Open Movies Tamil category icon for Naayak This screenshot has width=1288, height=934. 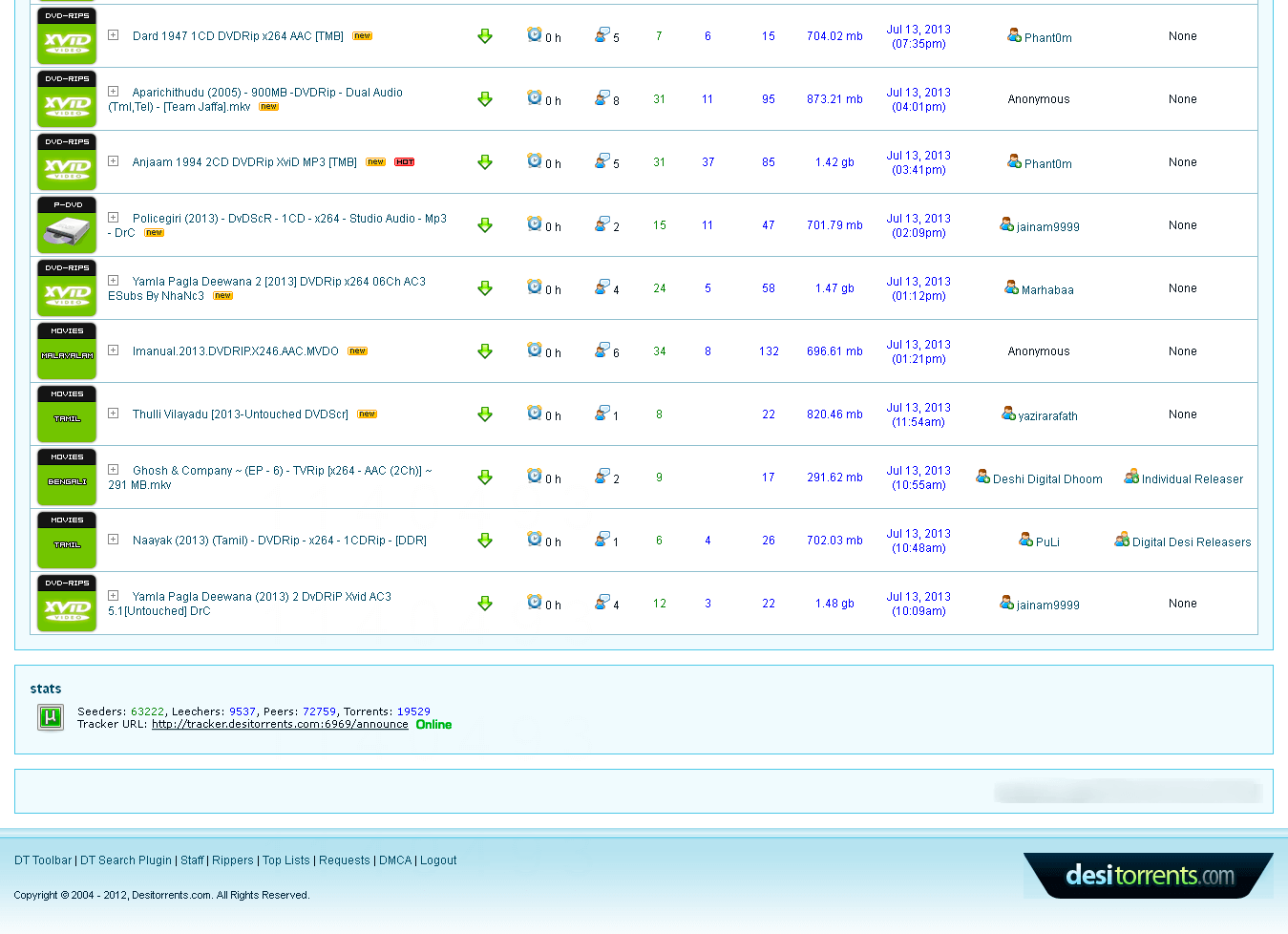67,541
